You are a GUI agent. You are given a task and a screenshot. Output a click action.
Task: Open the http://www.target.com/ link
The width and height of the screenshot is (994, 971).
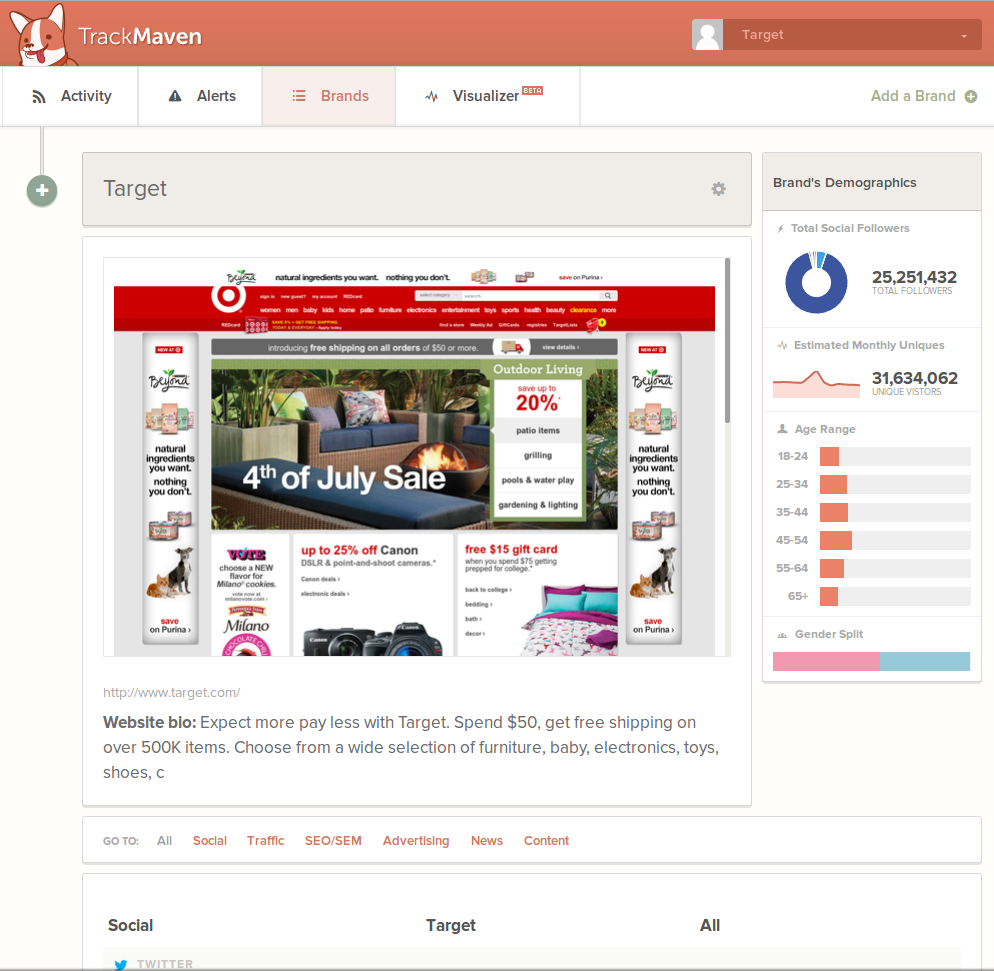tap(171, 693)
